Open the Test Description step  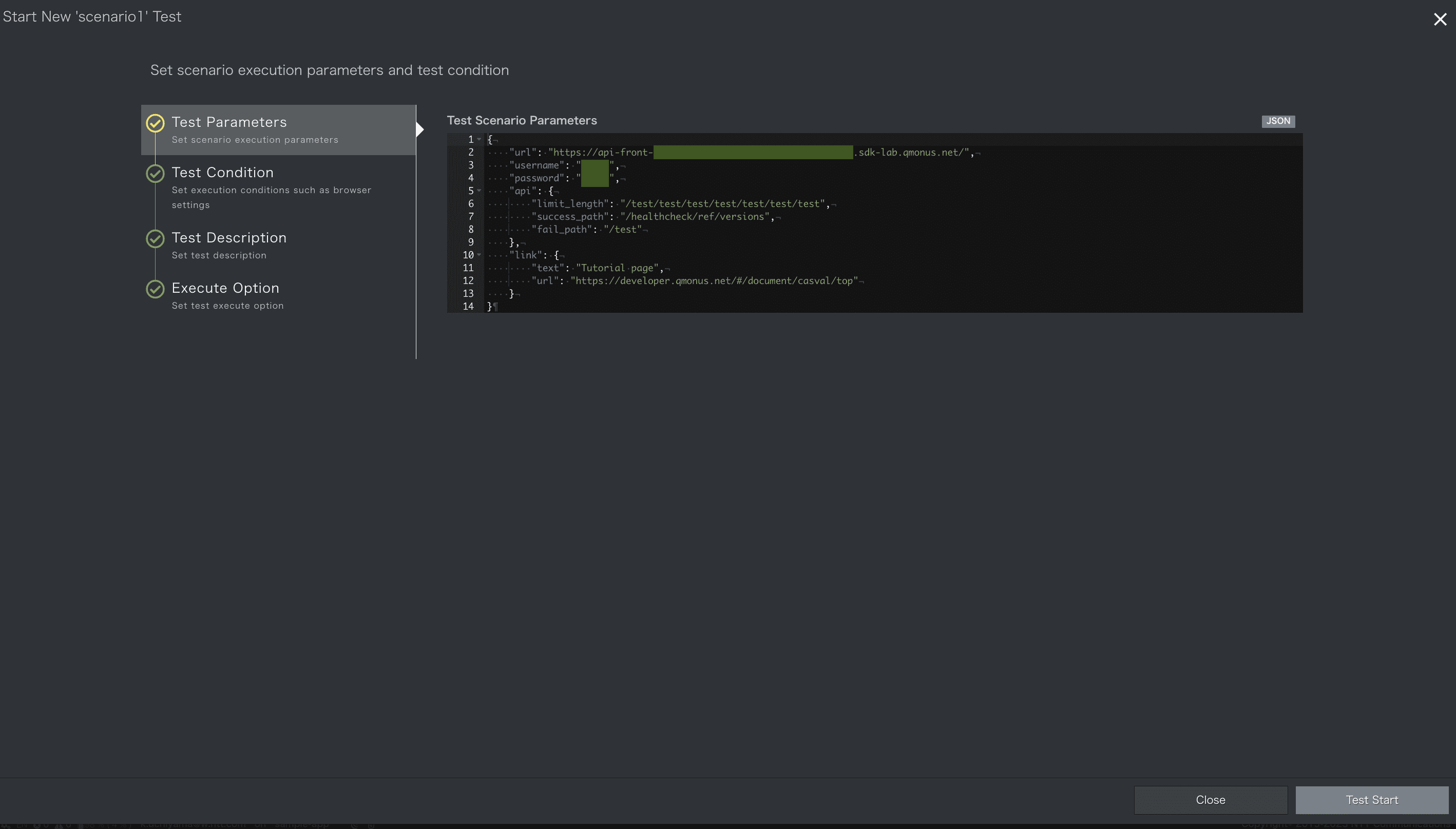[229, 238]
